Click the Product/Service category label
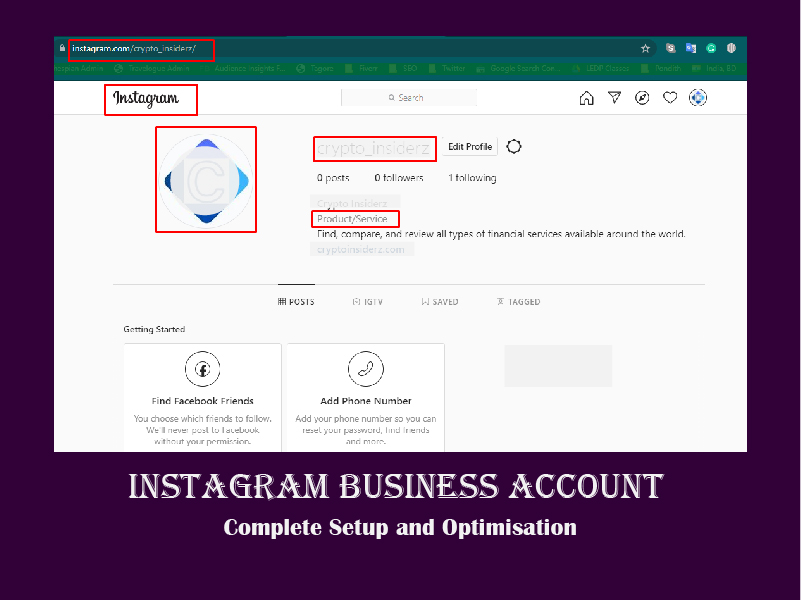The height and width of the screenshot is (600, 801). click(x=352, y=219)
